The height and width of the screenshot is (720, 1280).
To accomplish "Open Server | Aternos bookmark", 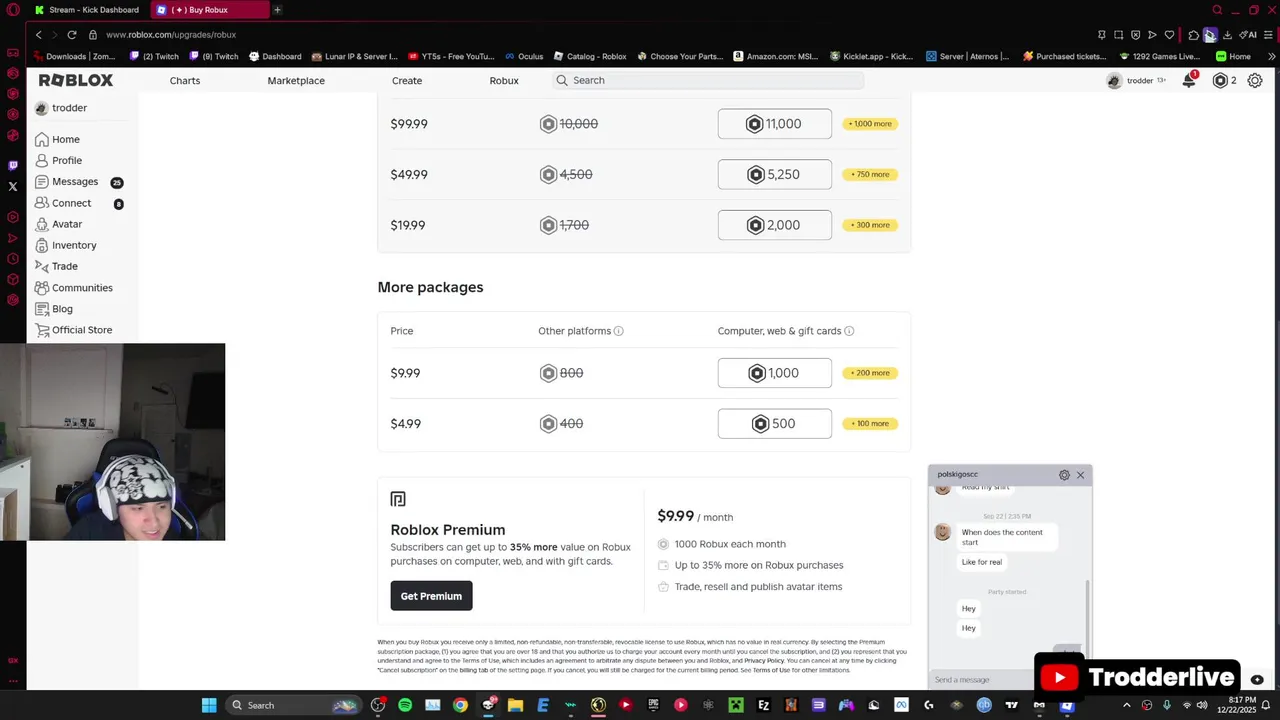I will (x=967, y=56).
